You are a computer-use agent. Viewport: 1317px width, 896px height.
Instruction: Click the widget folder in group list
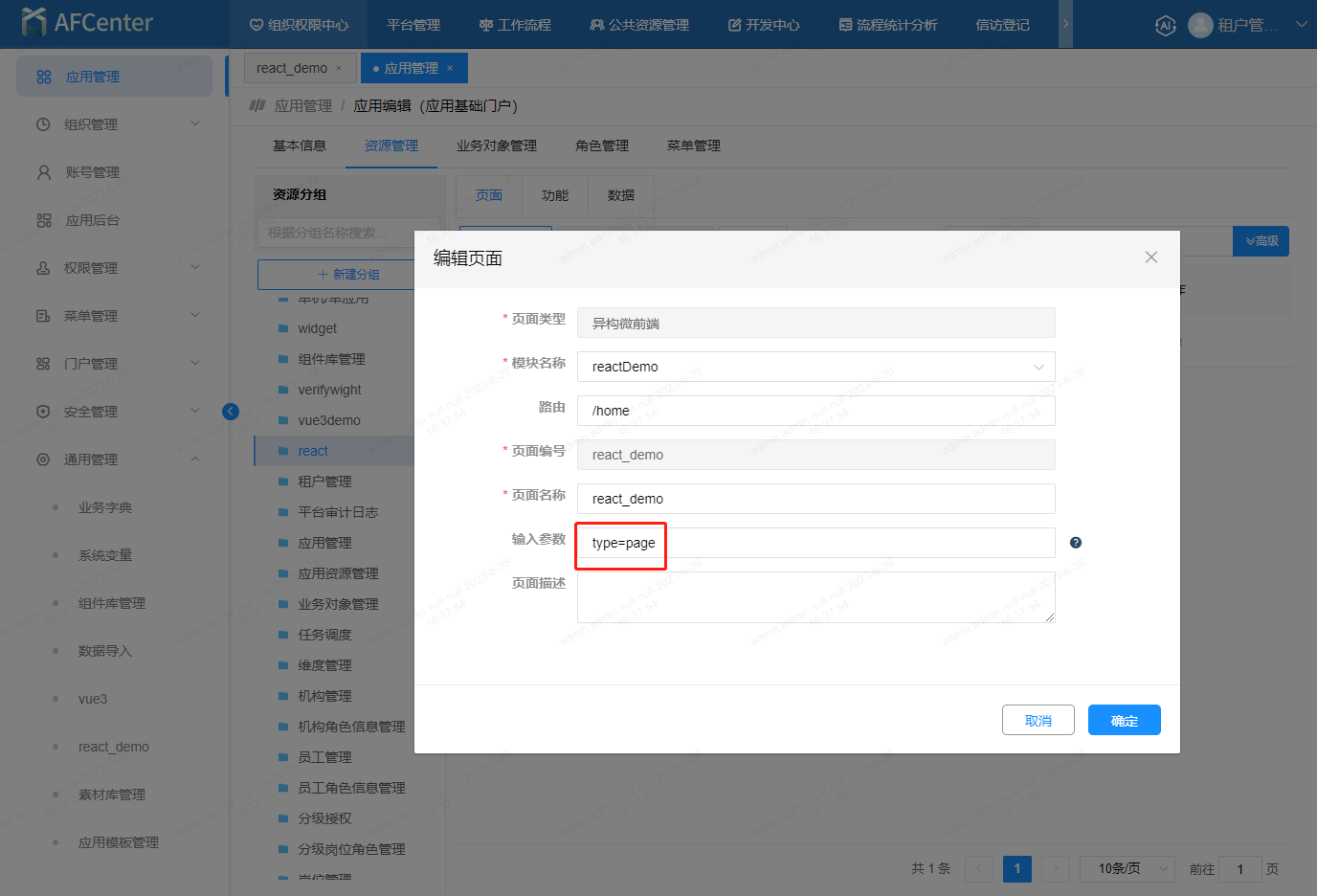[x=317, y=328]
